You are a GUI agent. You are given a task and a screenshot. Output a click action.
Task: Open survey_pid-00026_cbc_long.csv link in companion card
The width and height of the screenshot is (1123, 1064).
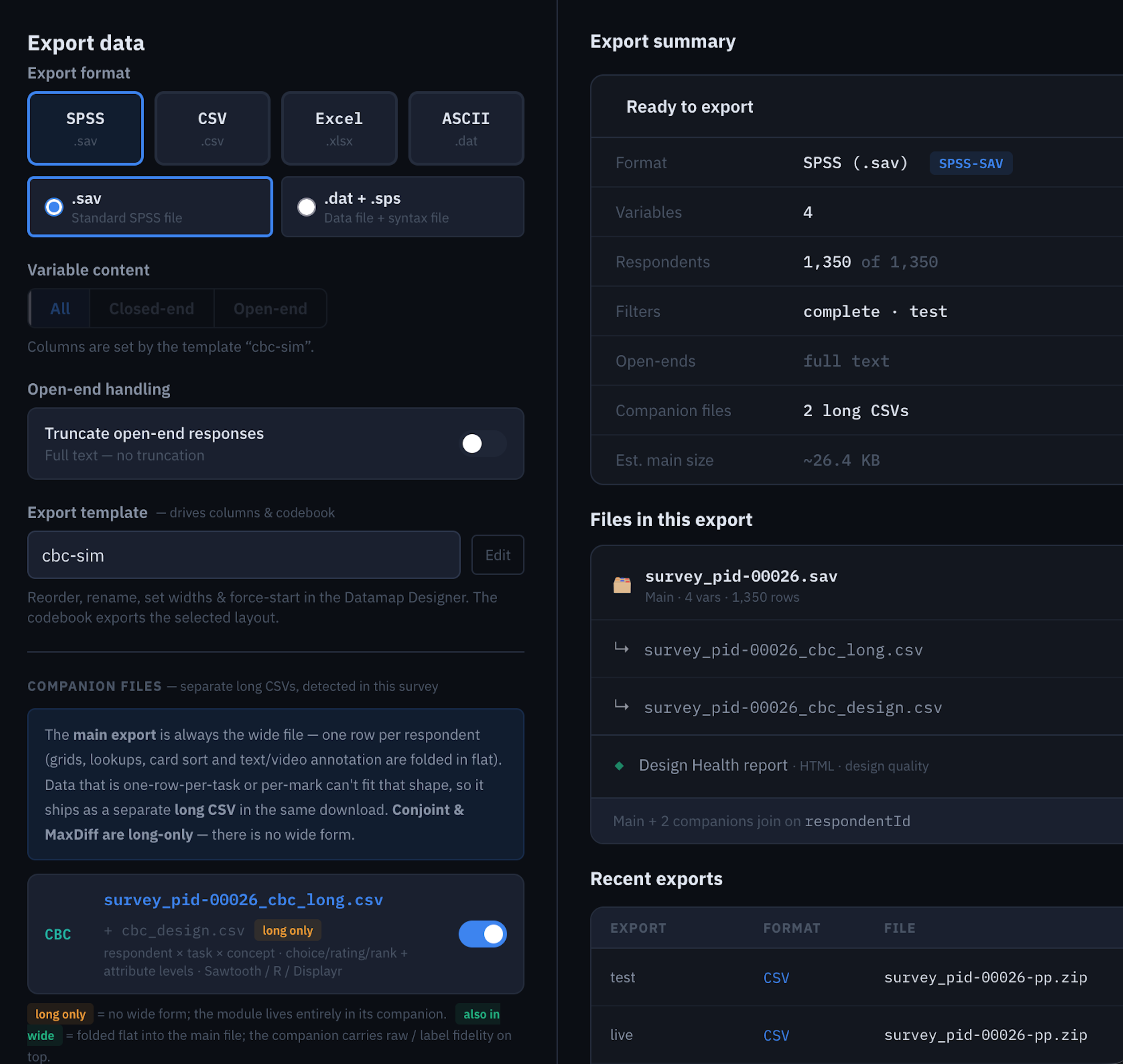(x=243, y=900)
